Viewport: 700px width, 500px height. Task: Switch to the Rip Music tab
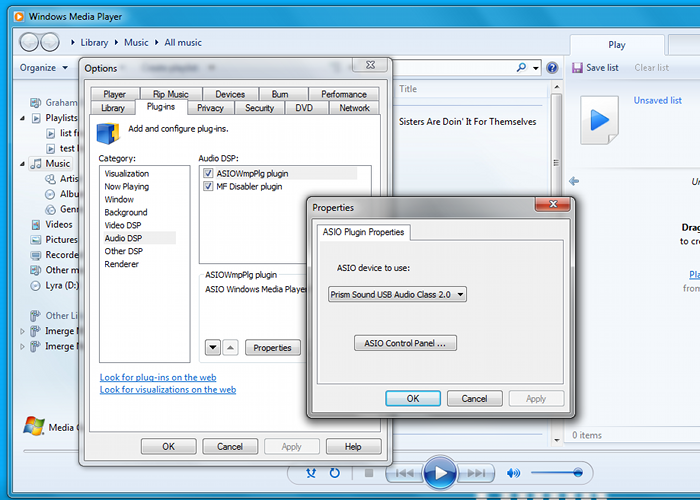click(171, 94)
